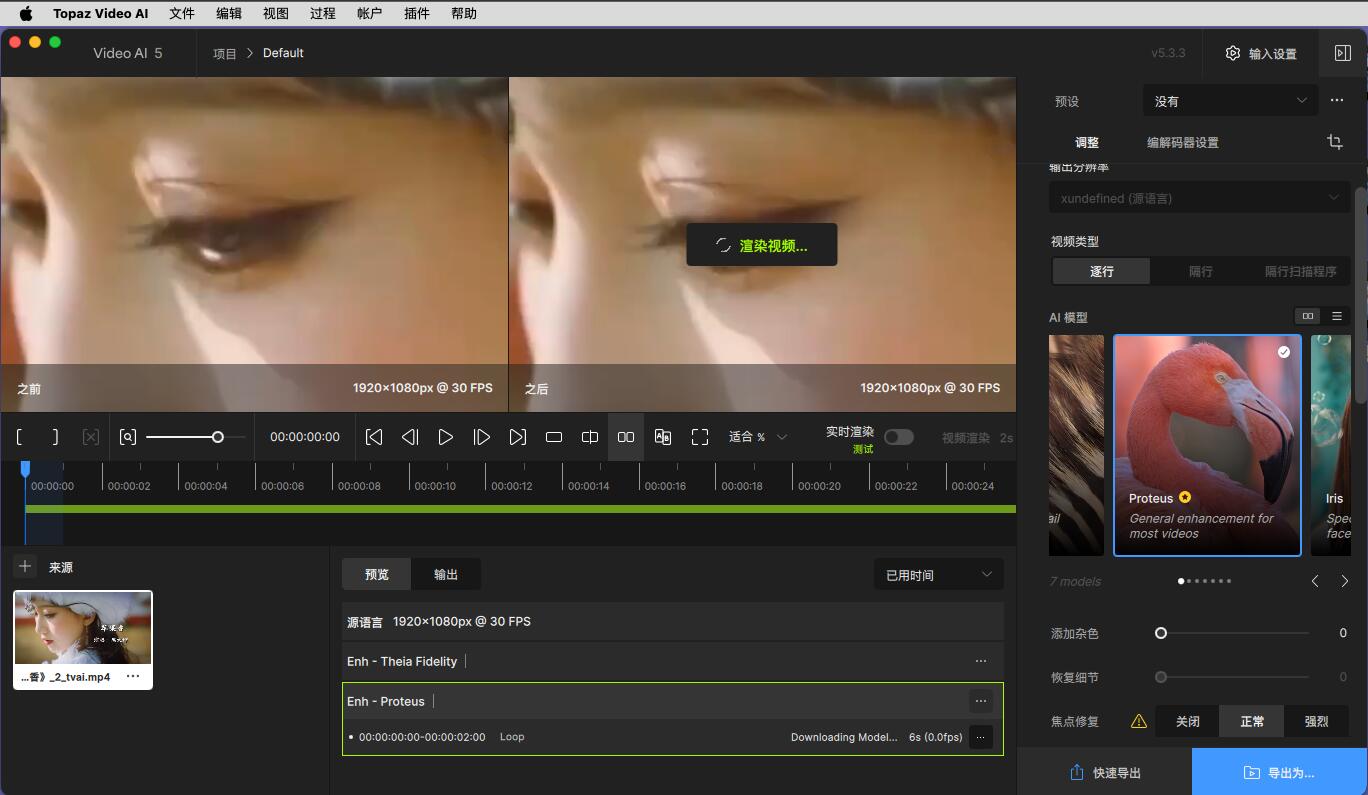Switch to 预览 tab

[377, 574]
